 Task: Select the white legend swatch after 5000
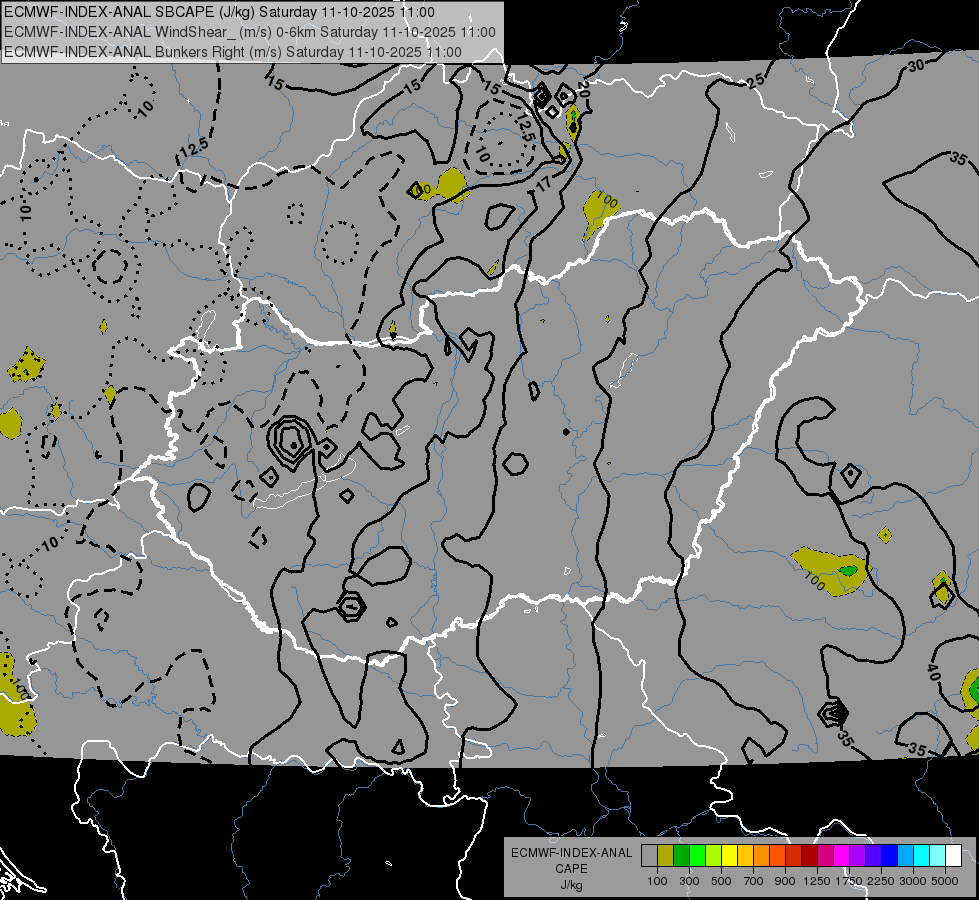953,856
